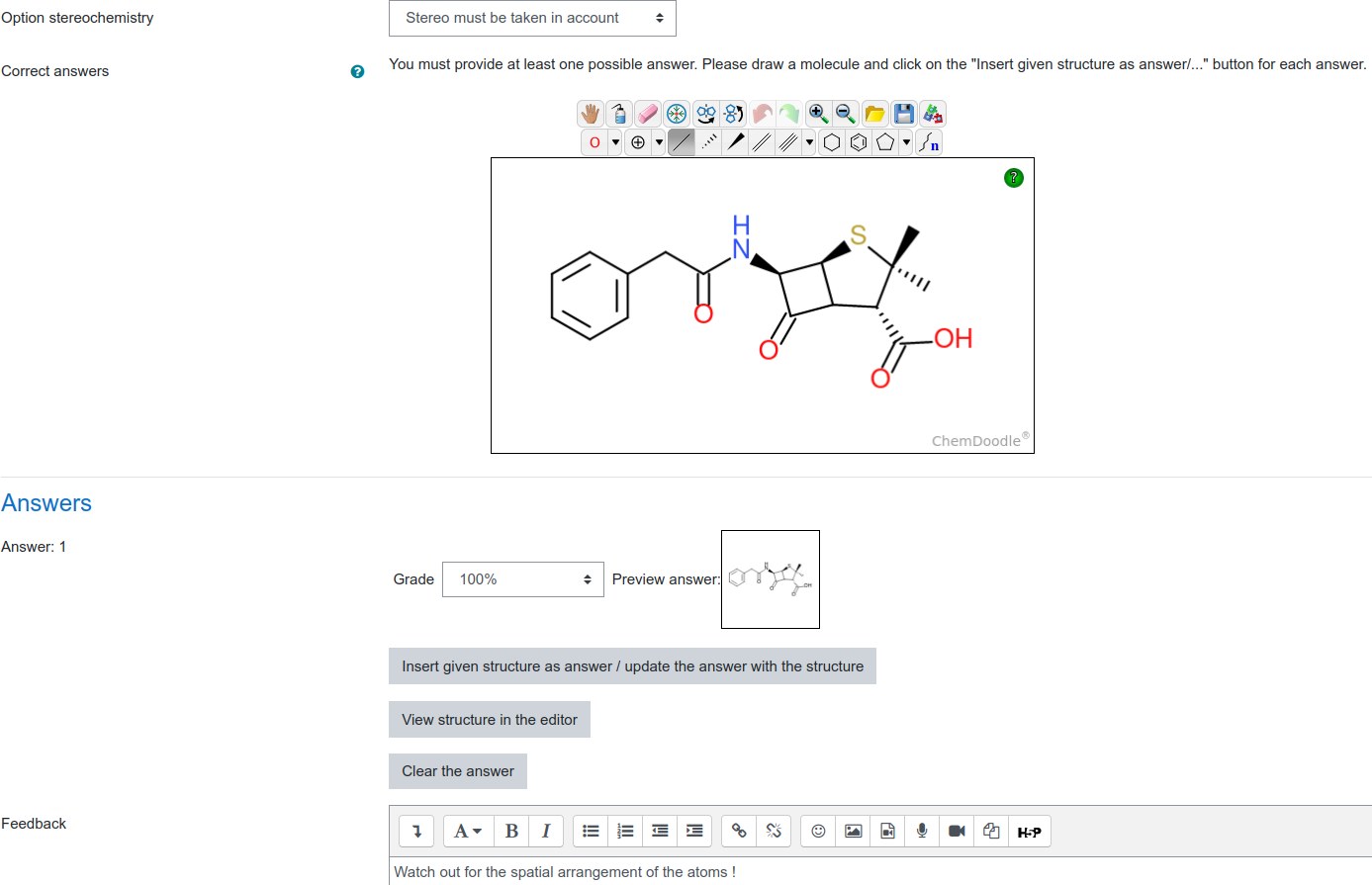Click the green help icon in sketcher canvas
The width and height of the screenshot is (1372, 885).
click(x=1014, y=178)
